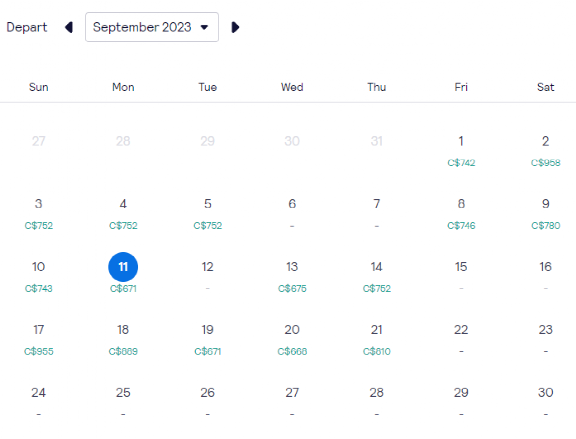Screen dimensions: 576x439
Task: Pick Monday September 4
Action: point(123,214)
